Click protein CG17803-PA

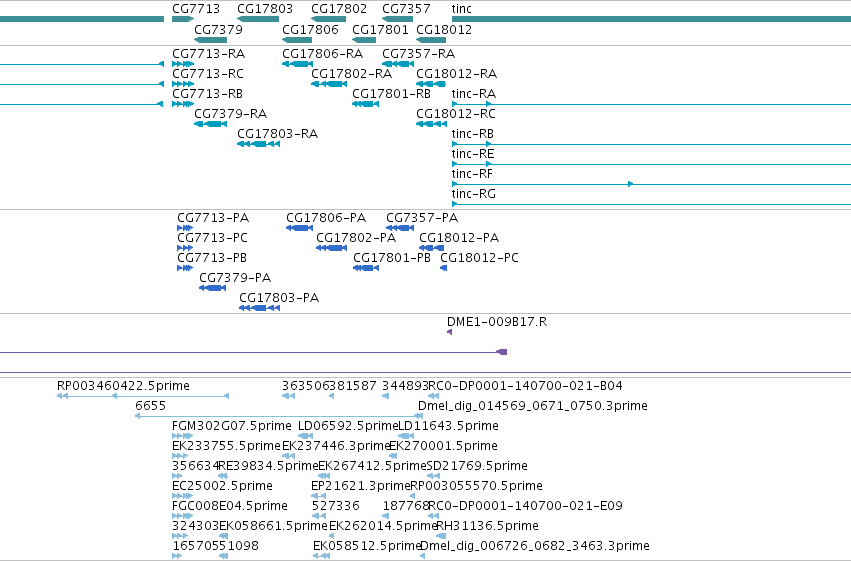coord(259,308)
